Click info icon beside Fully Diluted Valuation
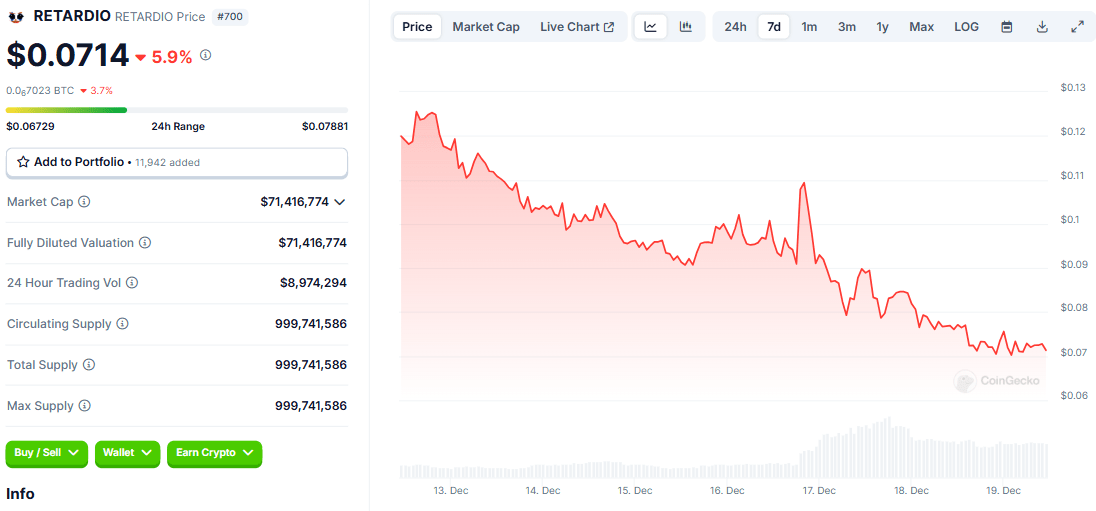Screen dimensions: 1096x511 145,243
